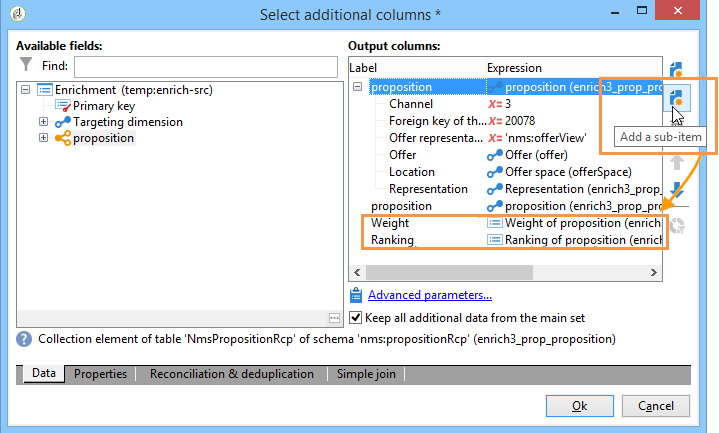Switch to the Properties tab
Viewport: 719px width, 433px height.
[100, 374]
